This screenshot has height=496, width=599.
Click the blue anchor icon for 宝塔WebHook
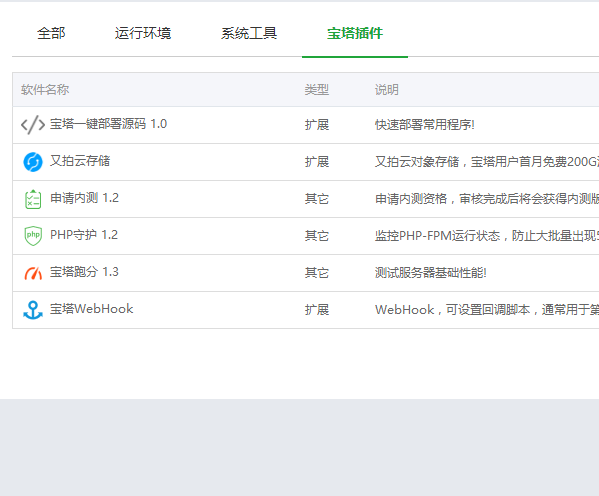(33, 310)
